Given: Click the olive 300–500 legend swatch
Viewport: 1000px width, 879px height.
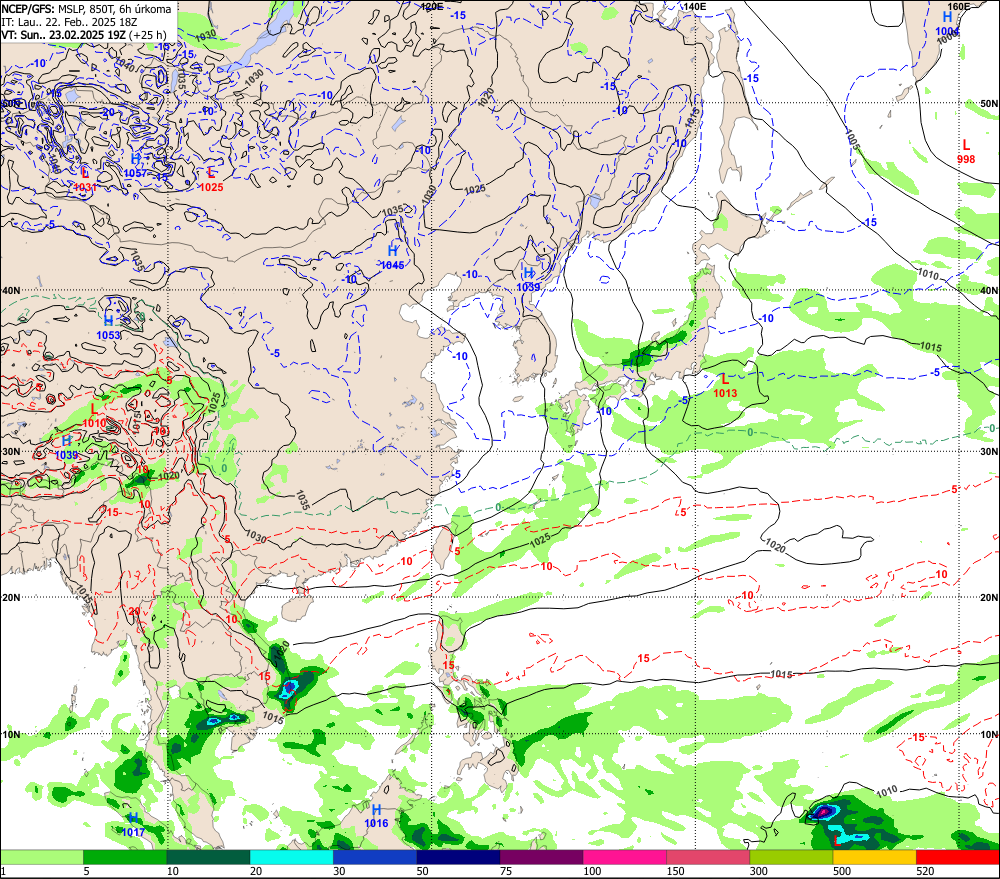Looking at the screenshot, I should click(x=791, y=857).
